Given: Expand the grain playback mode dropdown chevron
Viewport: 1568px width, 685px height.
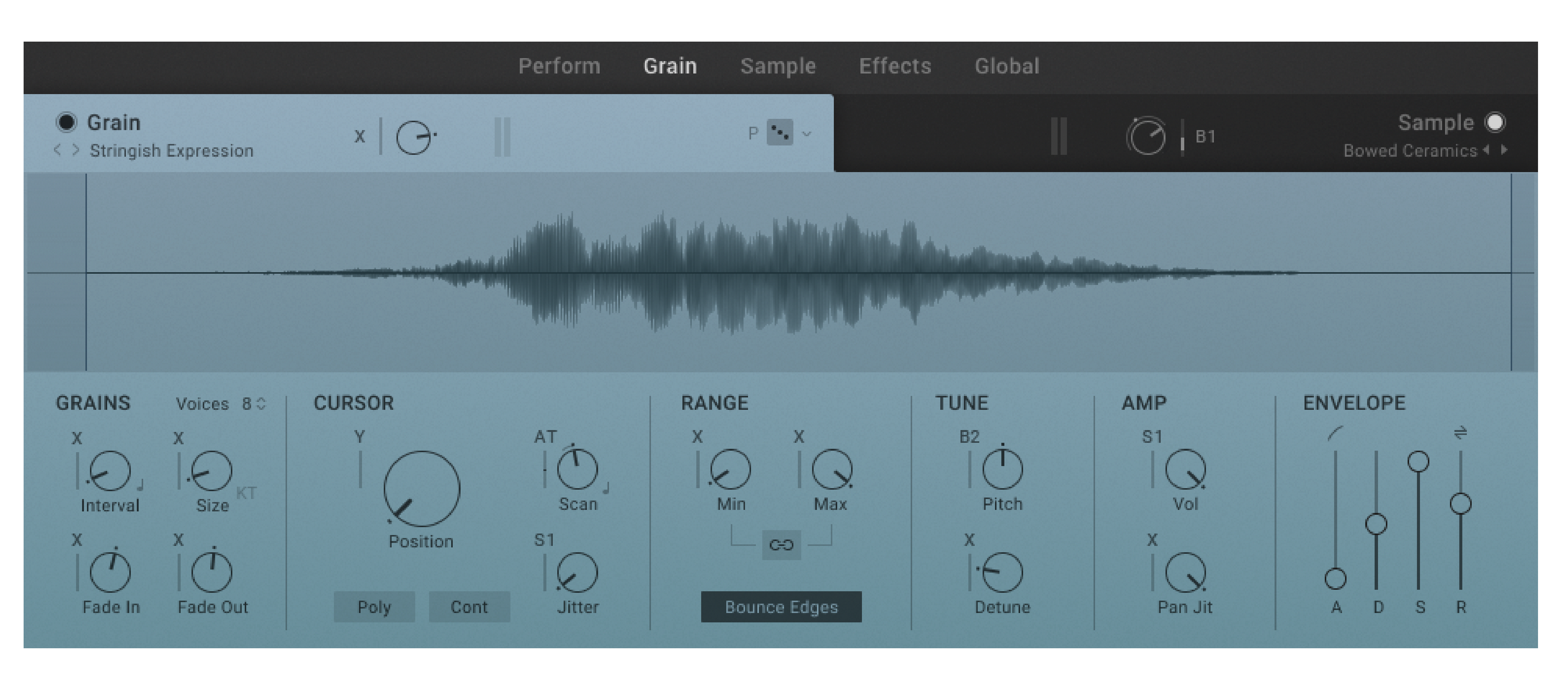Looking at the screenshot, I should (x=806, y=134).
